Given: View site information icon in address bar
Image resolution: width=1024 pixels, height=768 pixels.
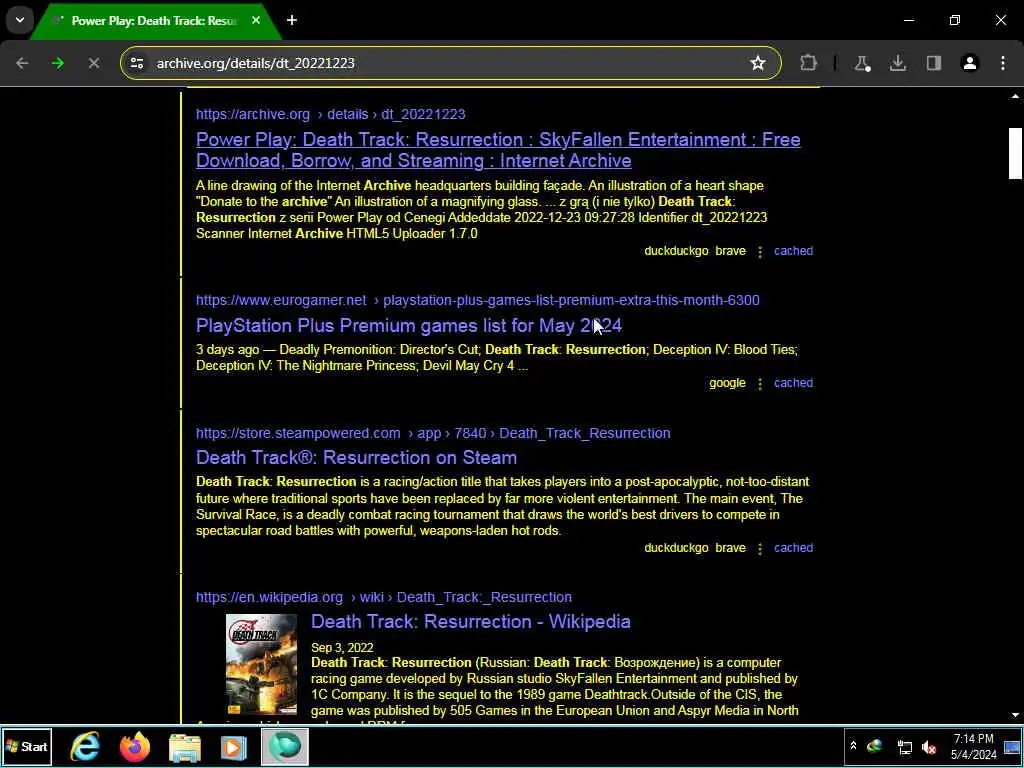Looking at the screenshot, I should 137,63.
